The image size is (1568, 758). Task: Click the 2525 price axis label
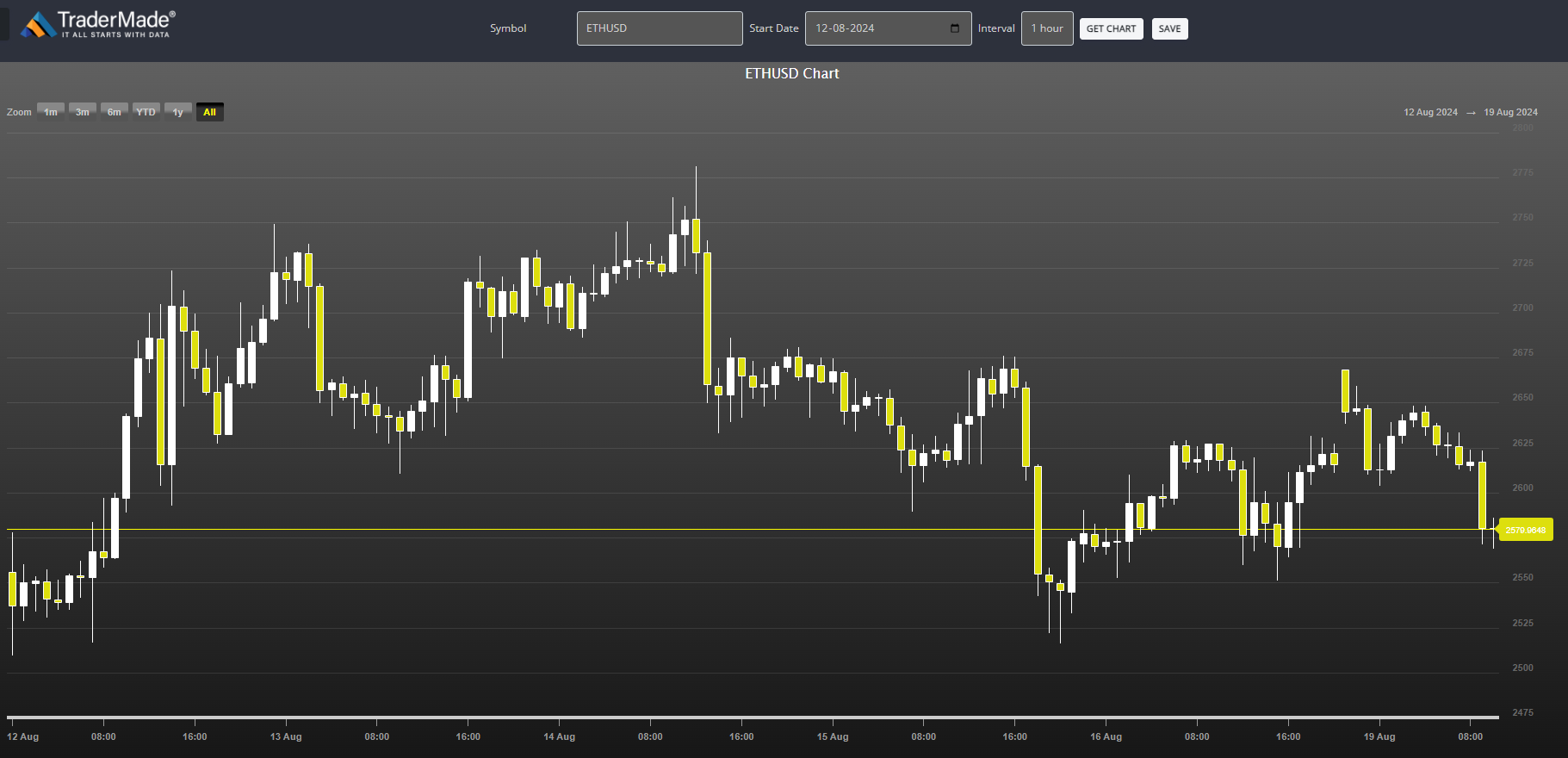[1522, 623]
